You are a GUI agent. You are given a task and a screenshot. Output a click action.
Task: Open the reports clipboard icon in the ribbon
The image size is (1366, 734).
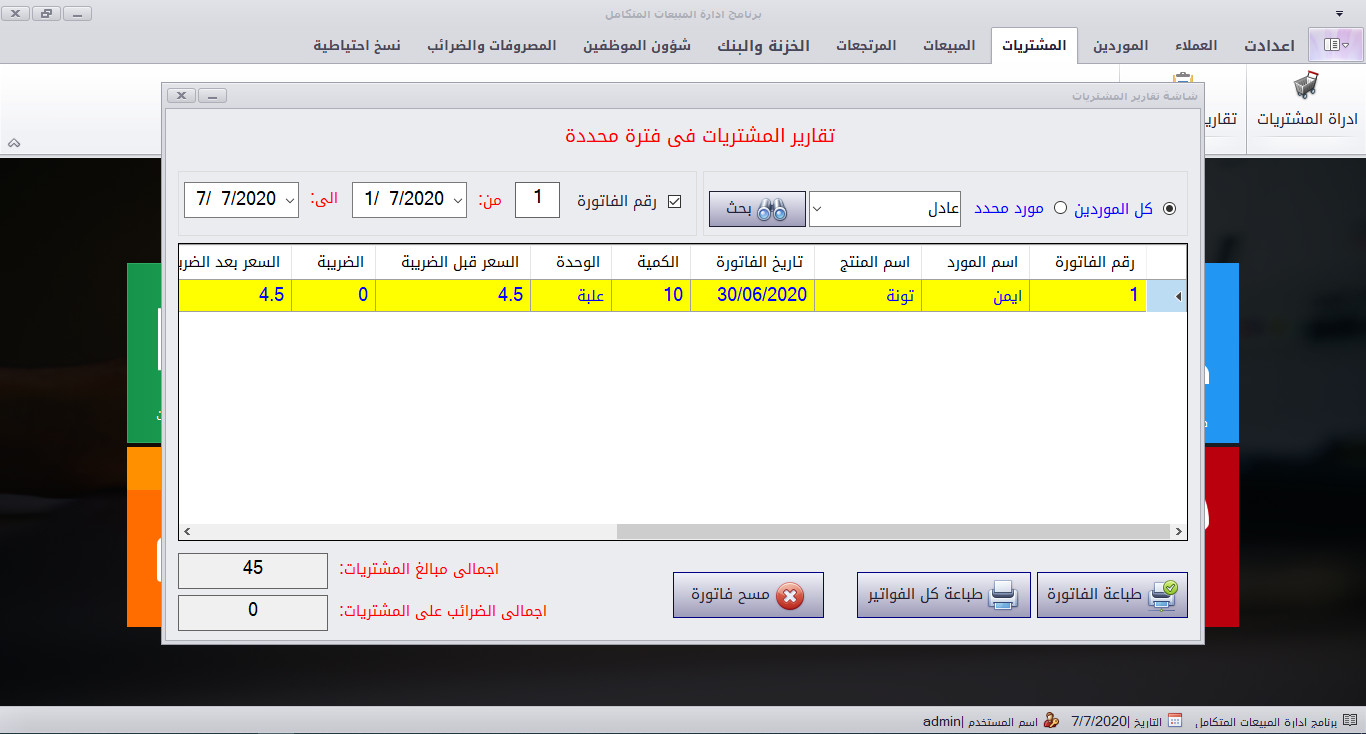click(1183, 80)
